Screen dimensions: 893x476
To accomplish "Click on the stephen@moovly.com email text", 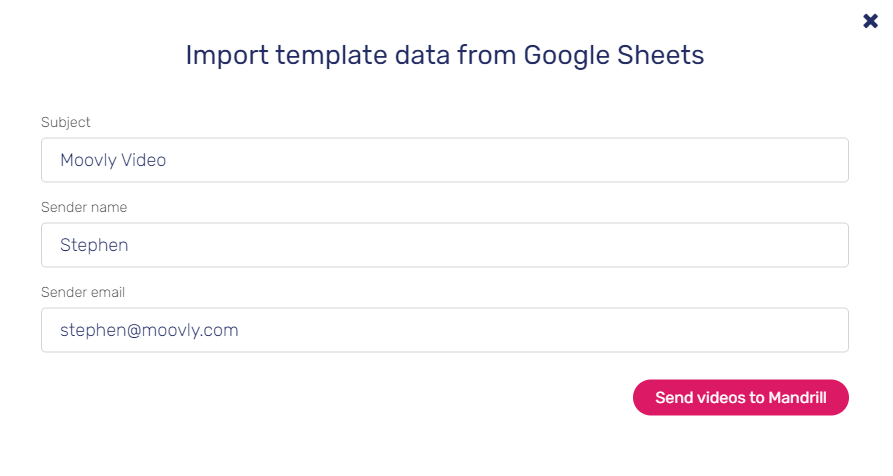I will (149, 330).
